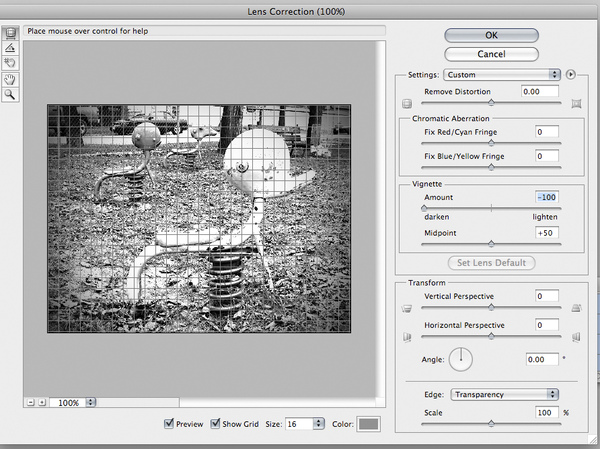Select the Zoom magnifier tool
Image resolution: width=600 pixels, height=449 pixels.
[10, 94]
